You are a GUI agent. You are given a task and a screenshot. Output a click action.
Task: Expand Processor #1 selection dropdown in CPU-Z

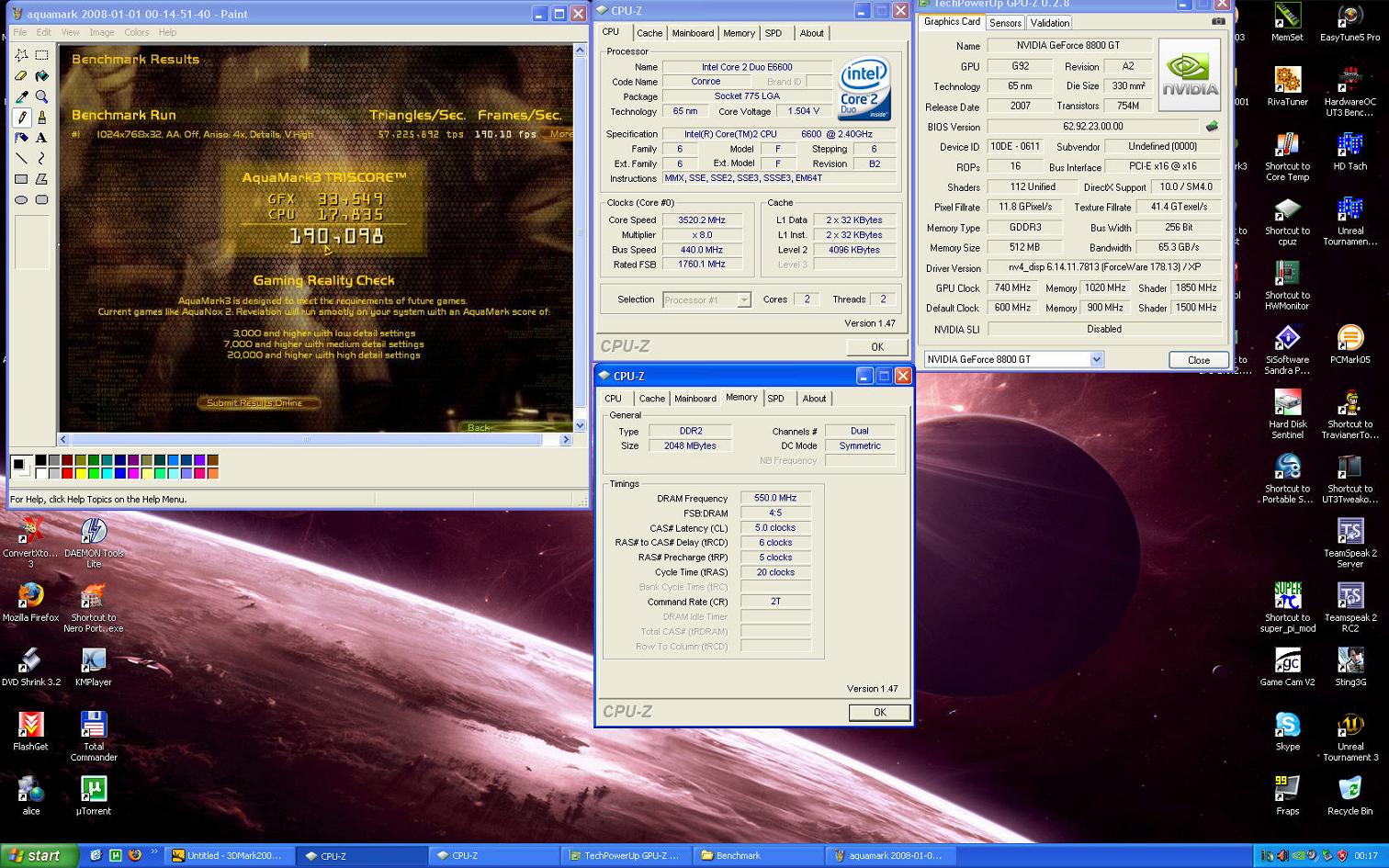743,299
